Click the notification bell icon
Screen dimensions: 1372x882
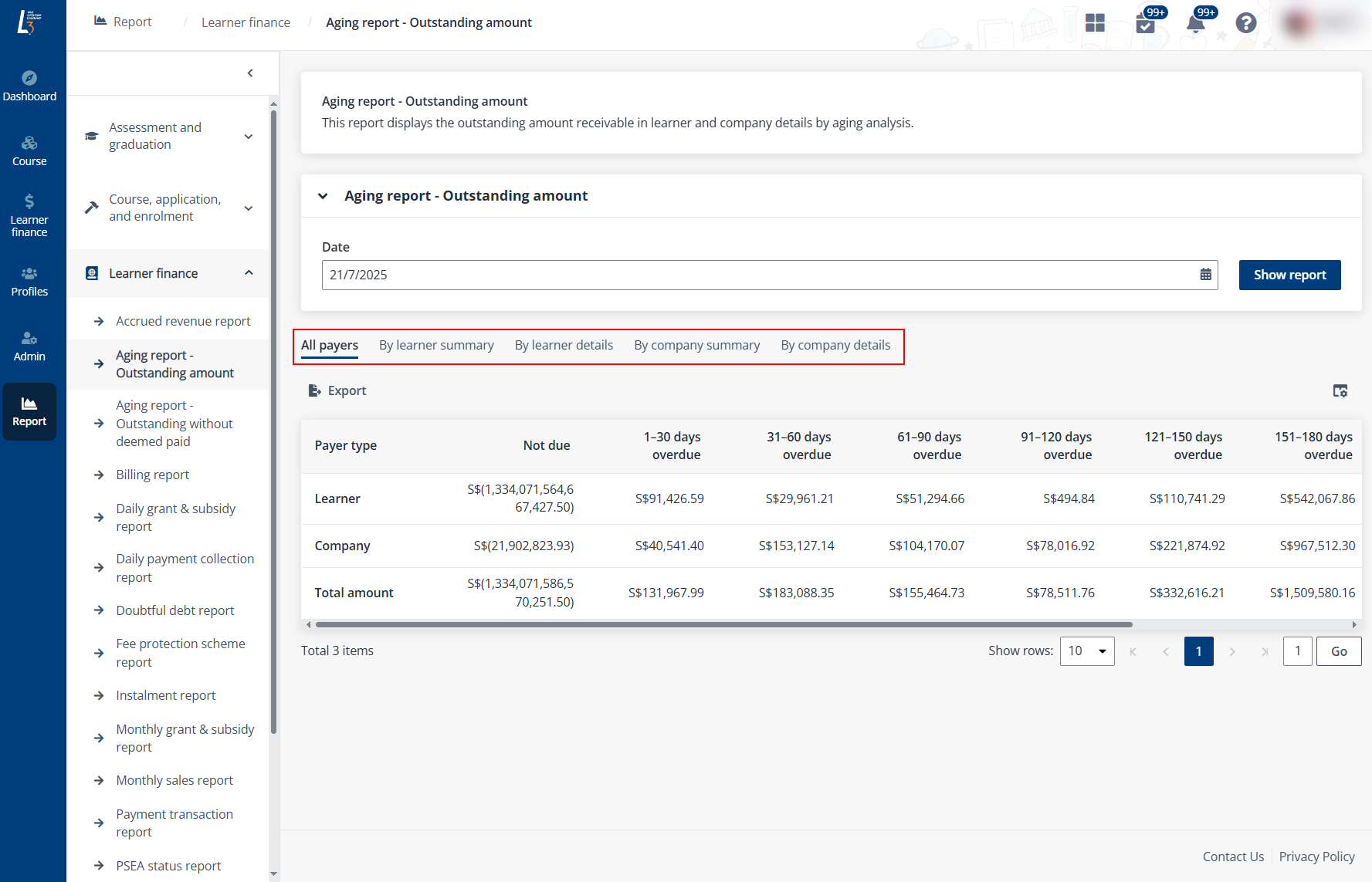pos(1195,23)
